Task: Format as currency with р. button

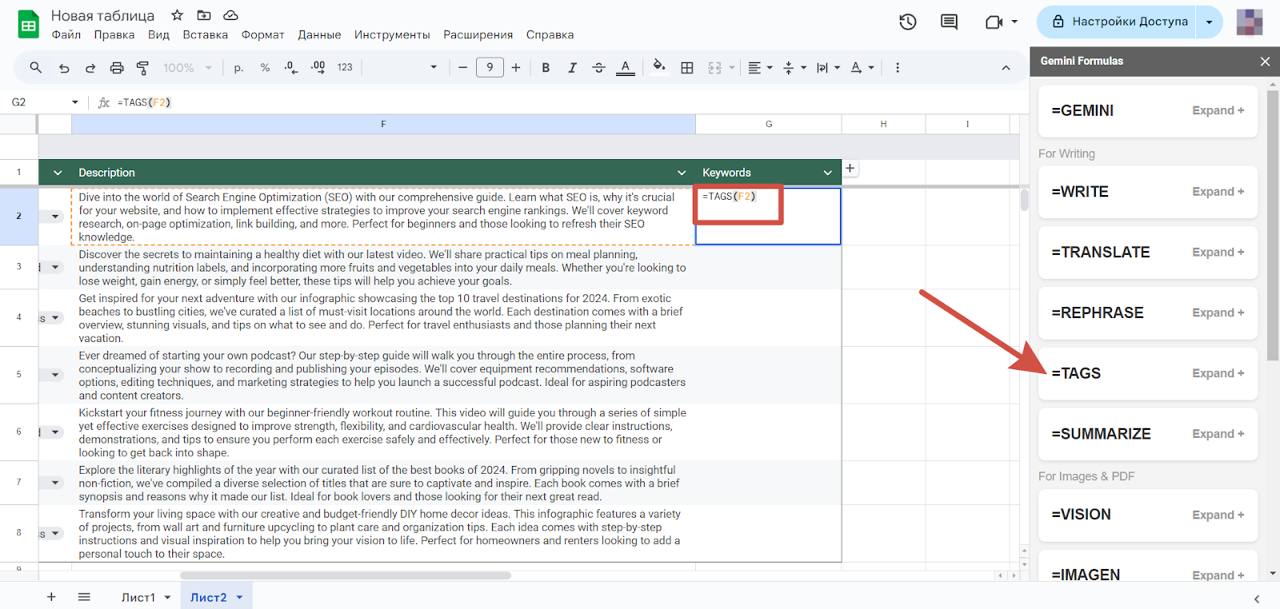Action: pyautogui.click(x=239, y=68)
